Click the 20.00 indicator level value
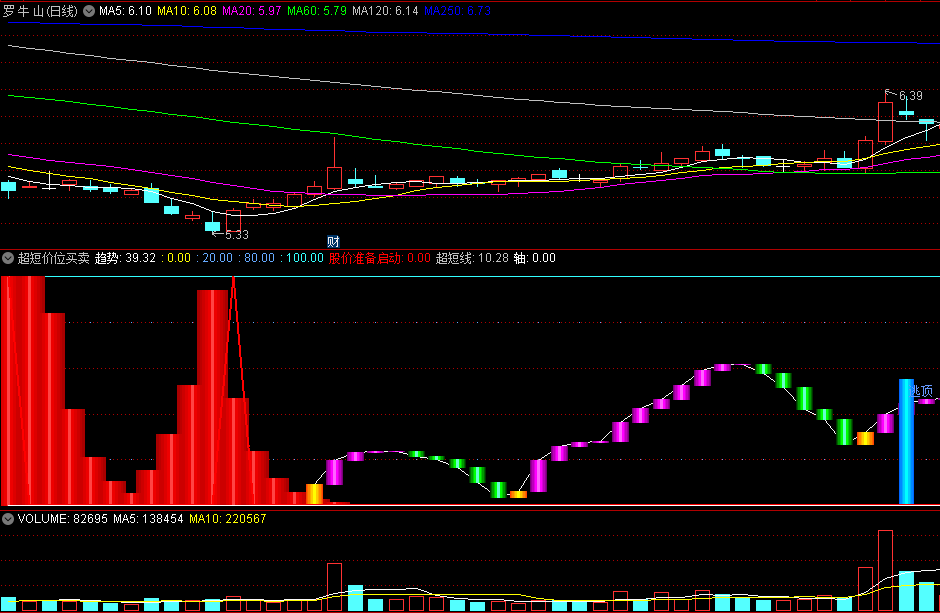 point(217,258)
